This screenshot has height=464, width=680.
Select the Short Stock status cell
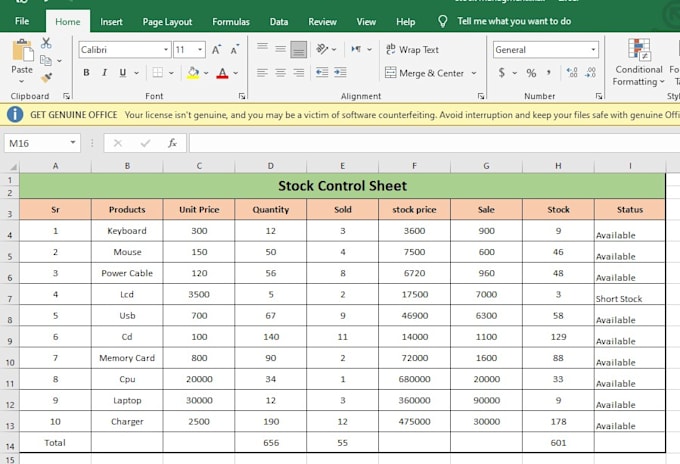coord(630,294)
